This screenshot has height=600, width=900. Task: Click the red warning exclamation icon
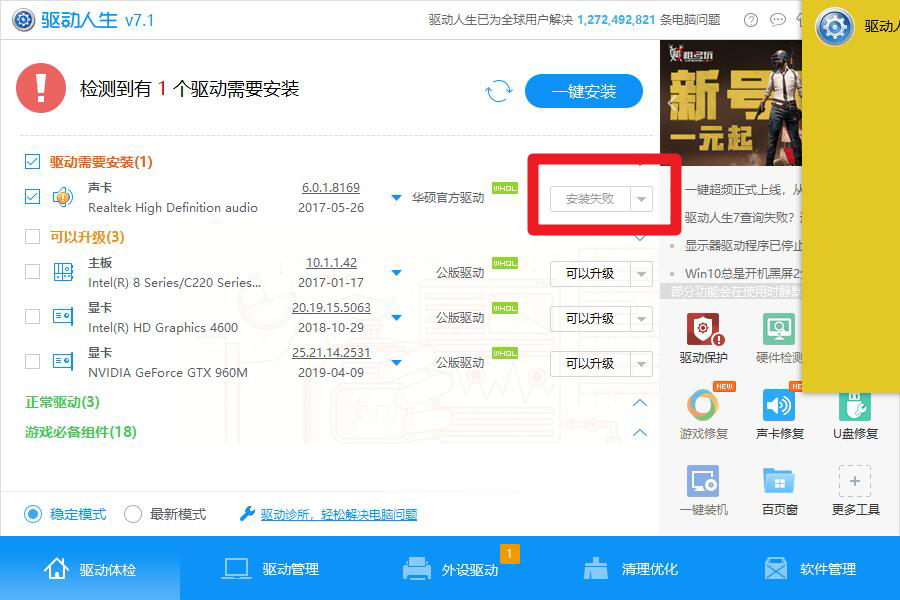pyautogui.click(x=41, y=88)
